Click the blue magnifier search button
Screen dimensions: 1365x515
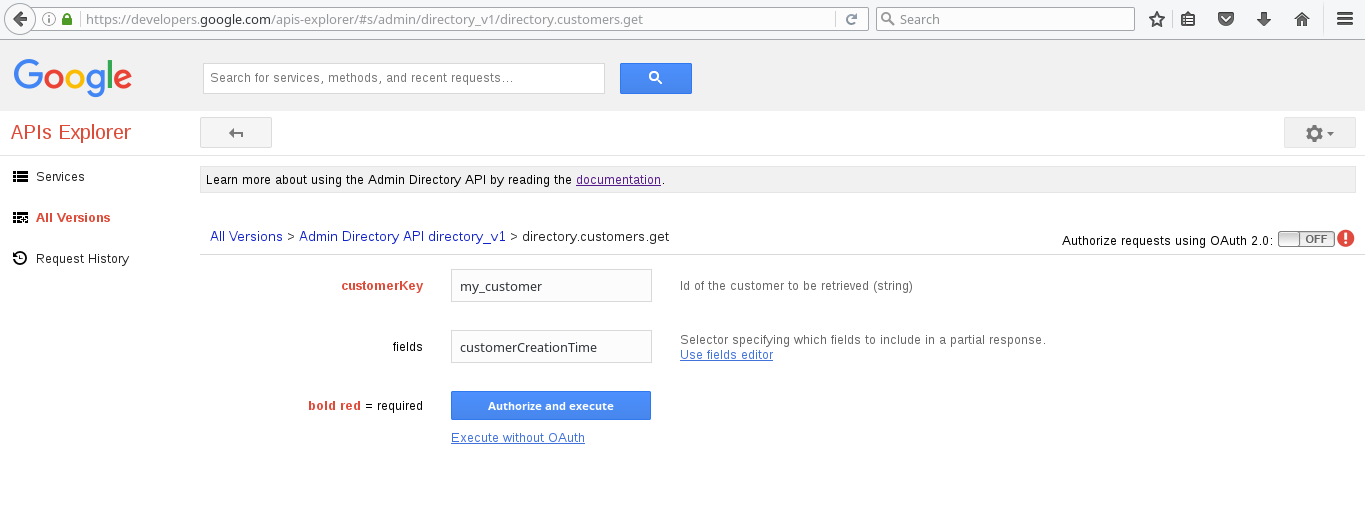click(656, 78)
